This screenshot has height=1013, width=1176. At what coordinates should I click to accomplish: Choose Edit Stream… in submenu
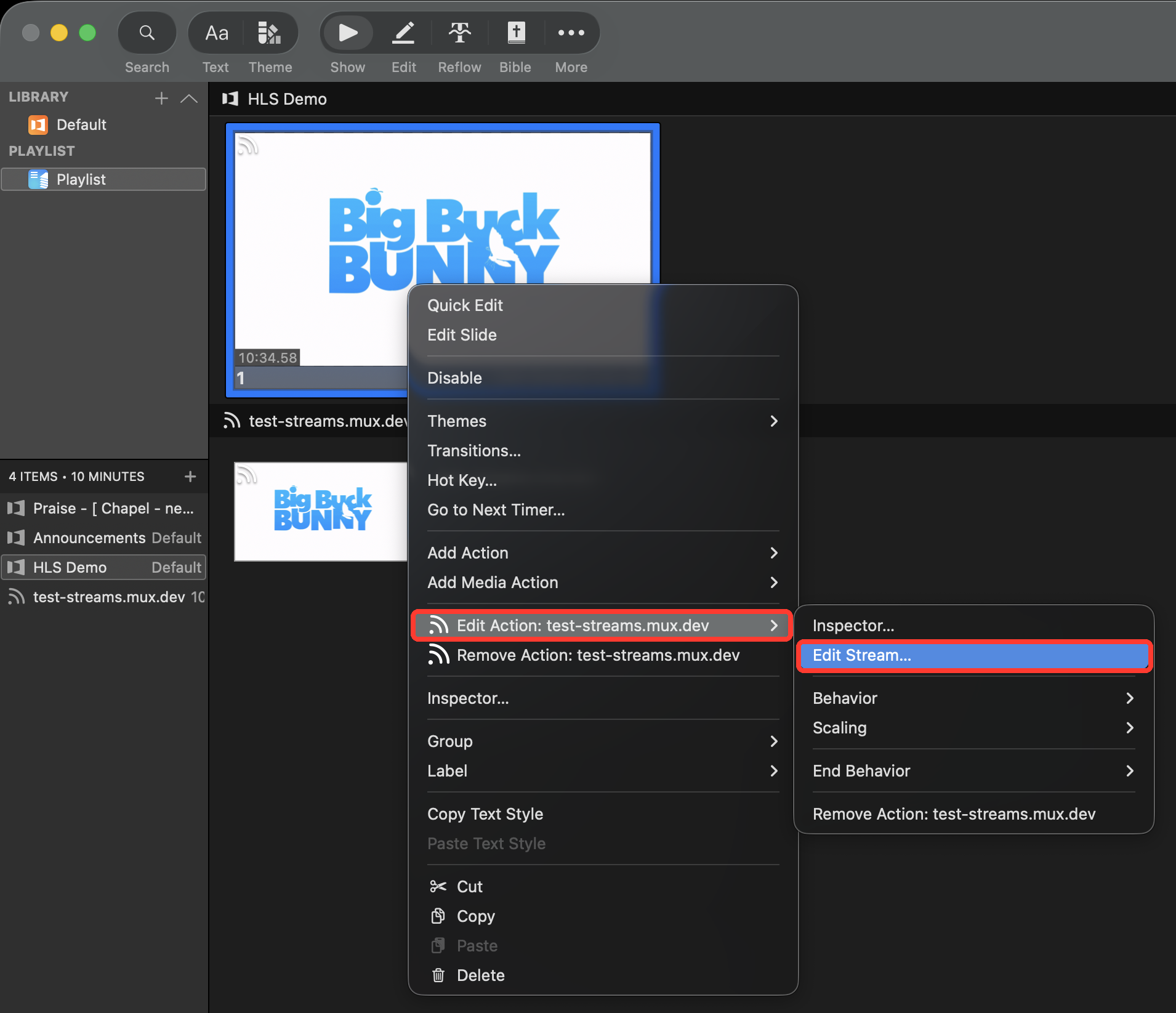tap(973, 655)
